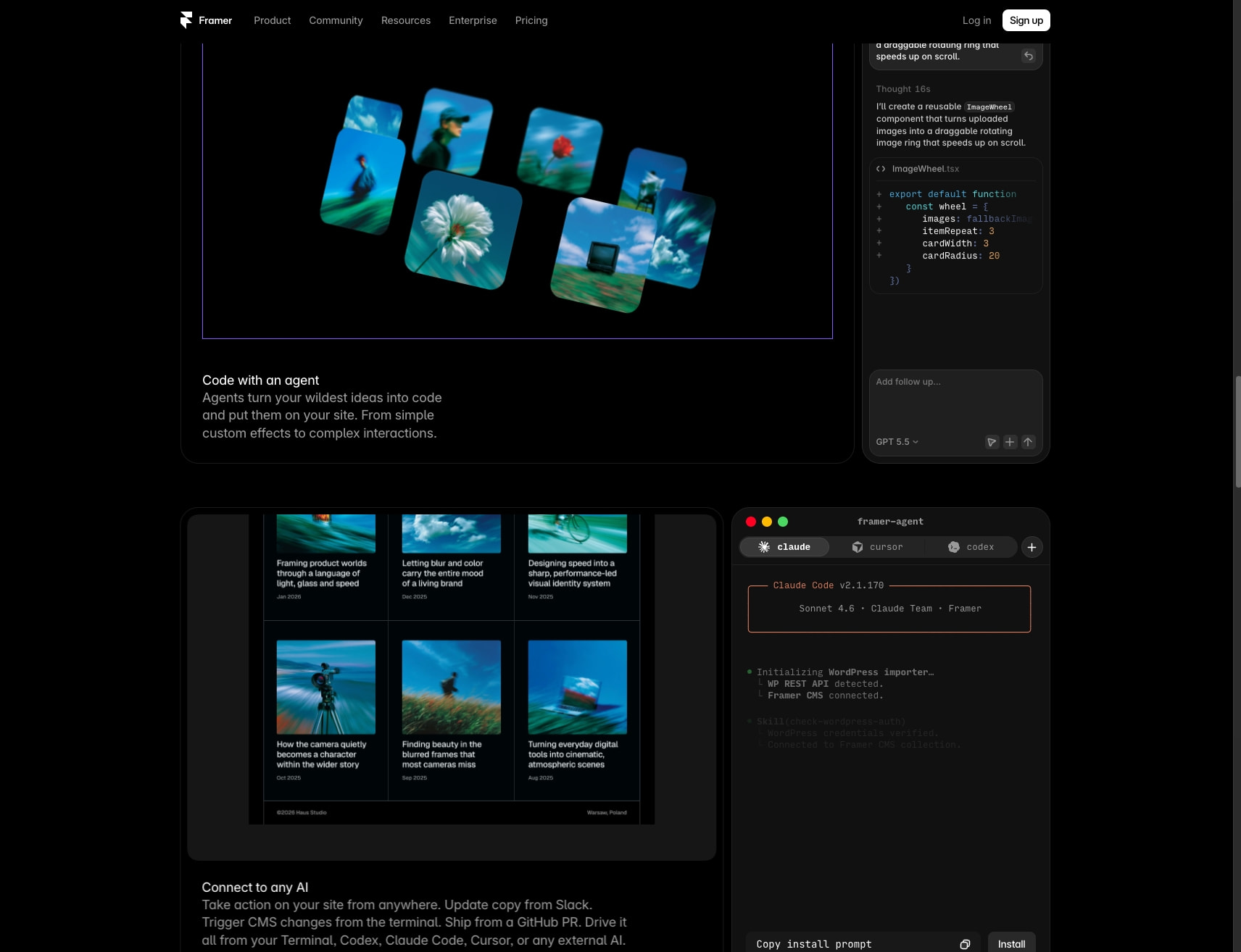The image size is (1241, 952).
Task: Open article 'Framing product worlds through a language'
Action: pos(321,573)
